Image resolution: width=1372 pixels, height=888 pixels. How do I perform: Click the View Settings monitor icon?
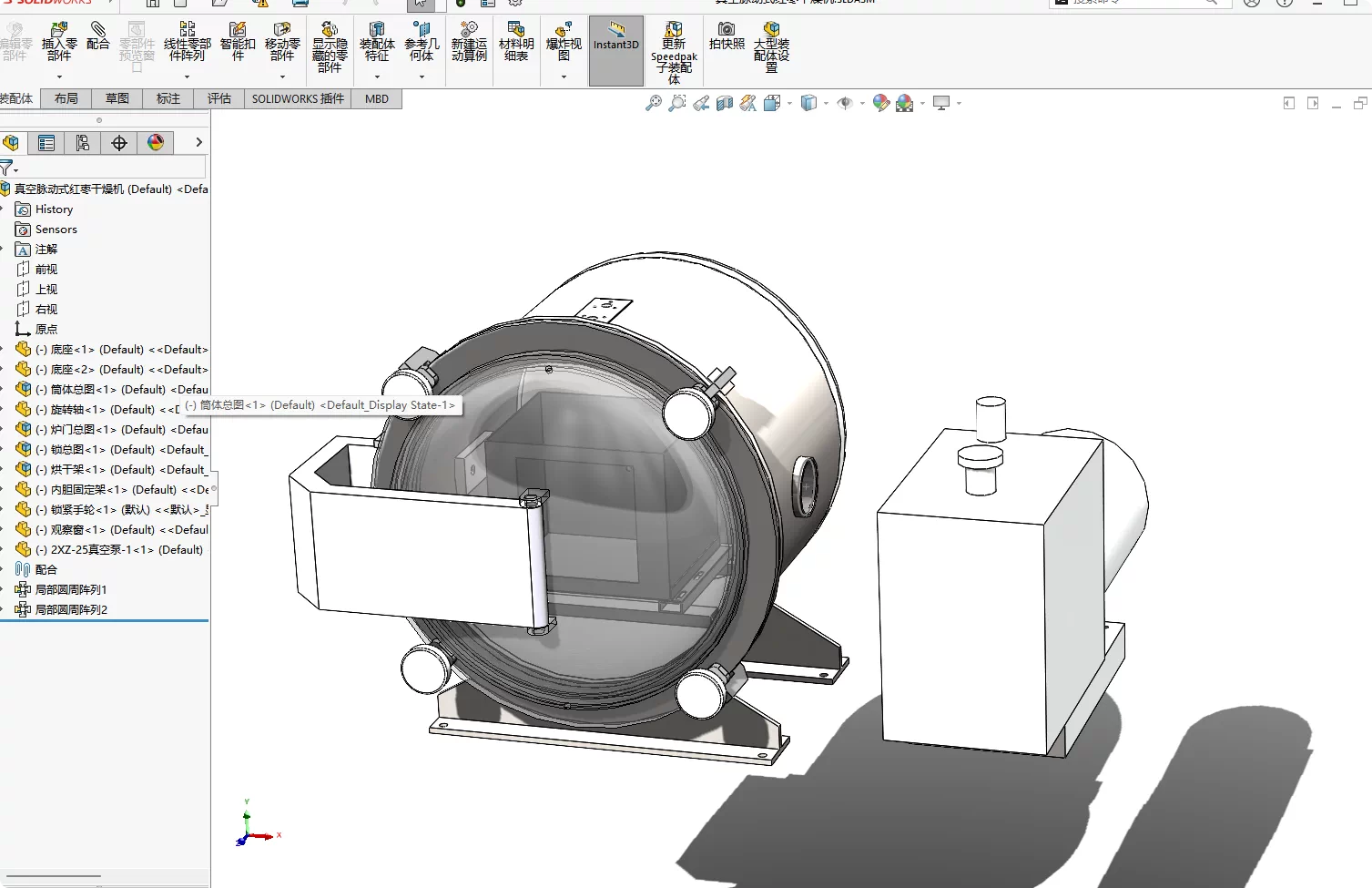click(941, 103)
